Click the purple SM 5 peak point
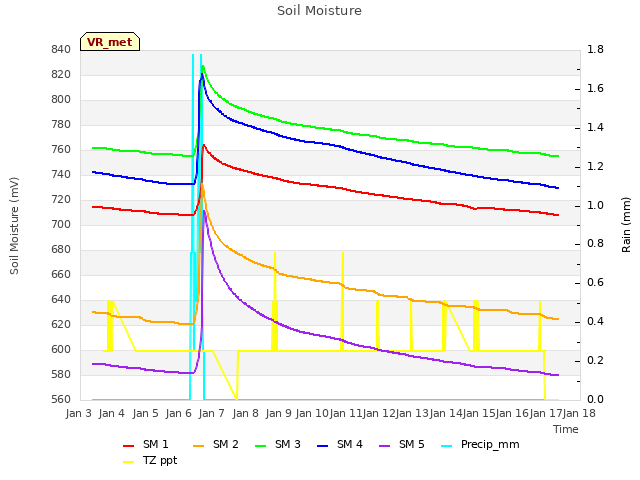 pos(204,211)
